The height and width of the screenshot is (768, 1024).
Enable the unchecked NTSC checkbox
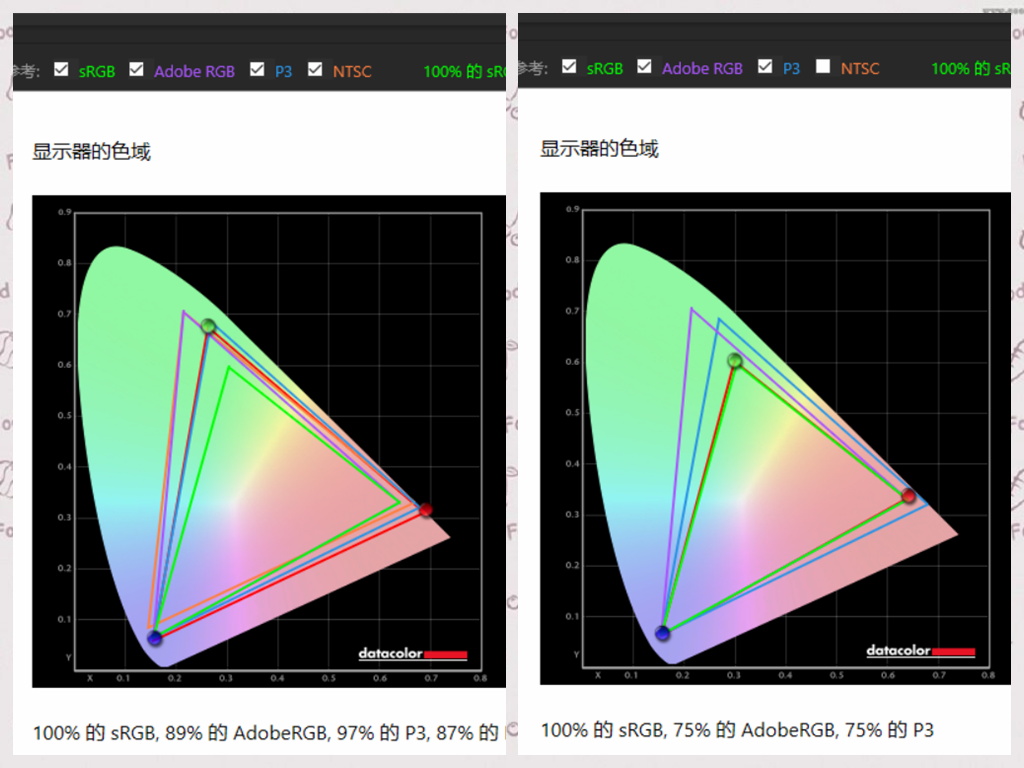[823, 66]
